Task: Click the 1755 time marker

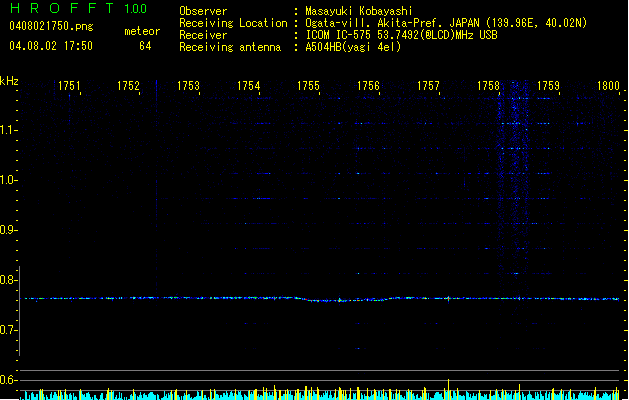Action: (308, 86)
